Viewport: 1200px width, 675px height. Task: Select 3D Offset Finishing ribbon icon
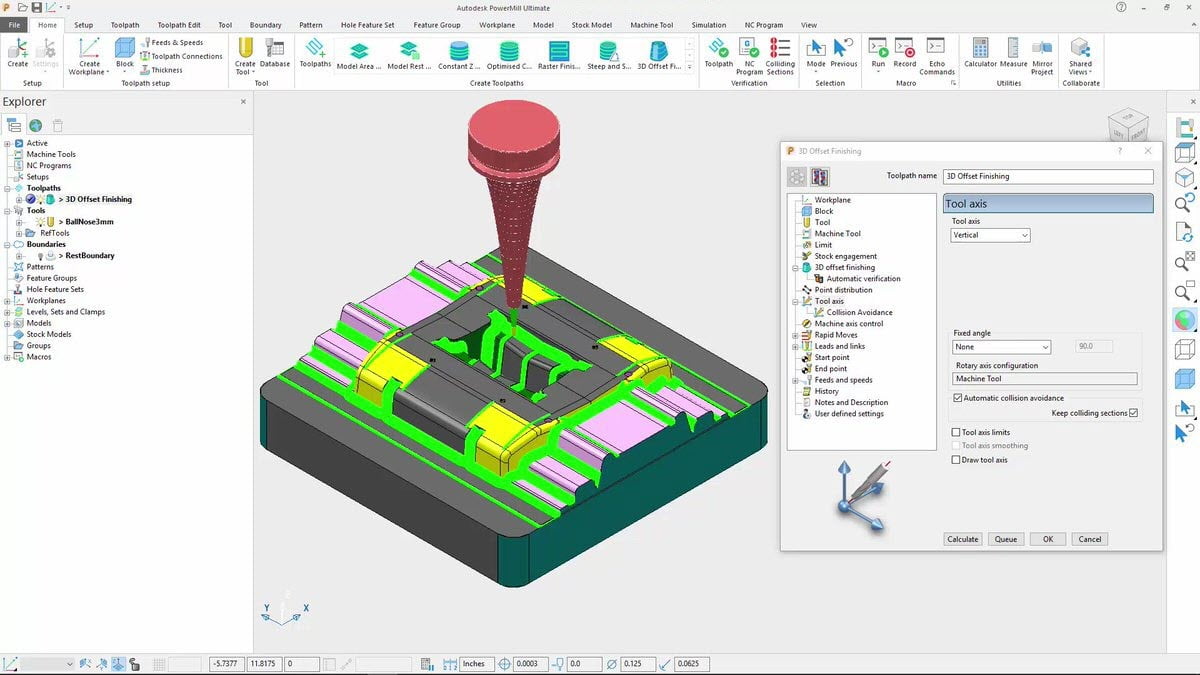659,55
